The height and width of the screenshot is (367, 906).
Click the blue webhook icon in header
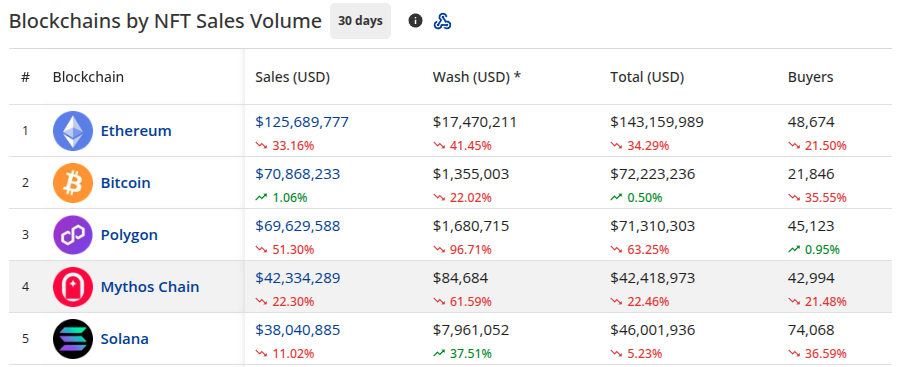coord(443,21)
